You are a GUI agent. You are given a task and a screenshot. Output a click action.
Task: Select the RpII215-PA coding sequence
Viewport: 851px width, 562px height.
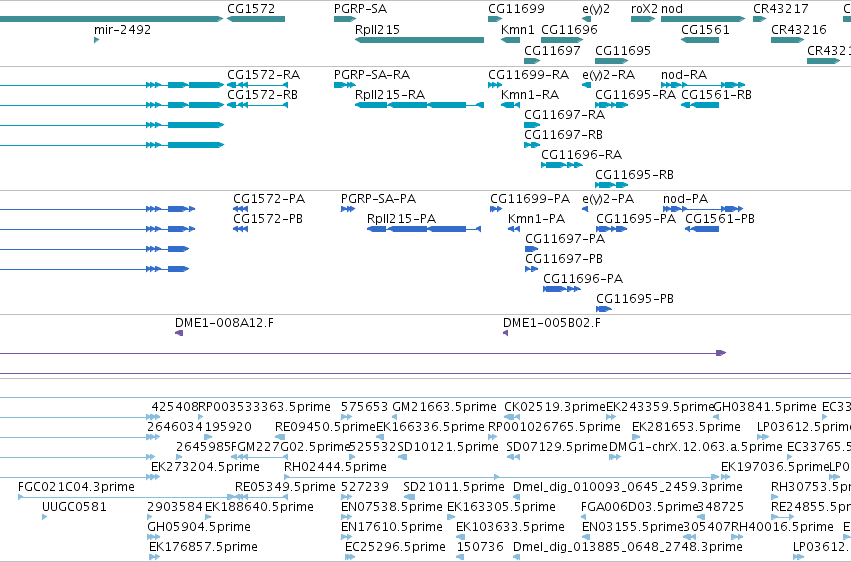[424, 229]
